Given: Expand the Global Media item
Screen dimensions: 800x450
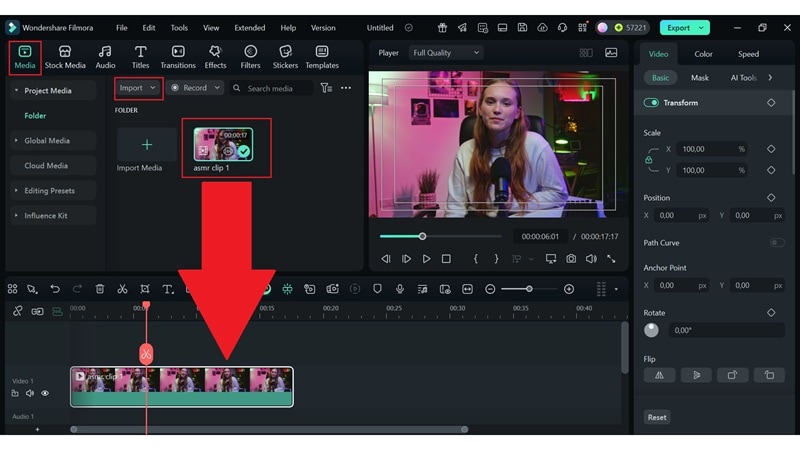Looking at the screenshot, I should click(x=16, y=140).
